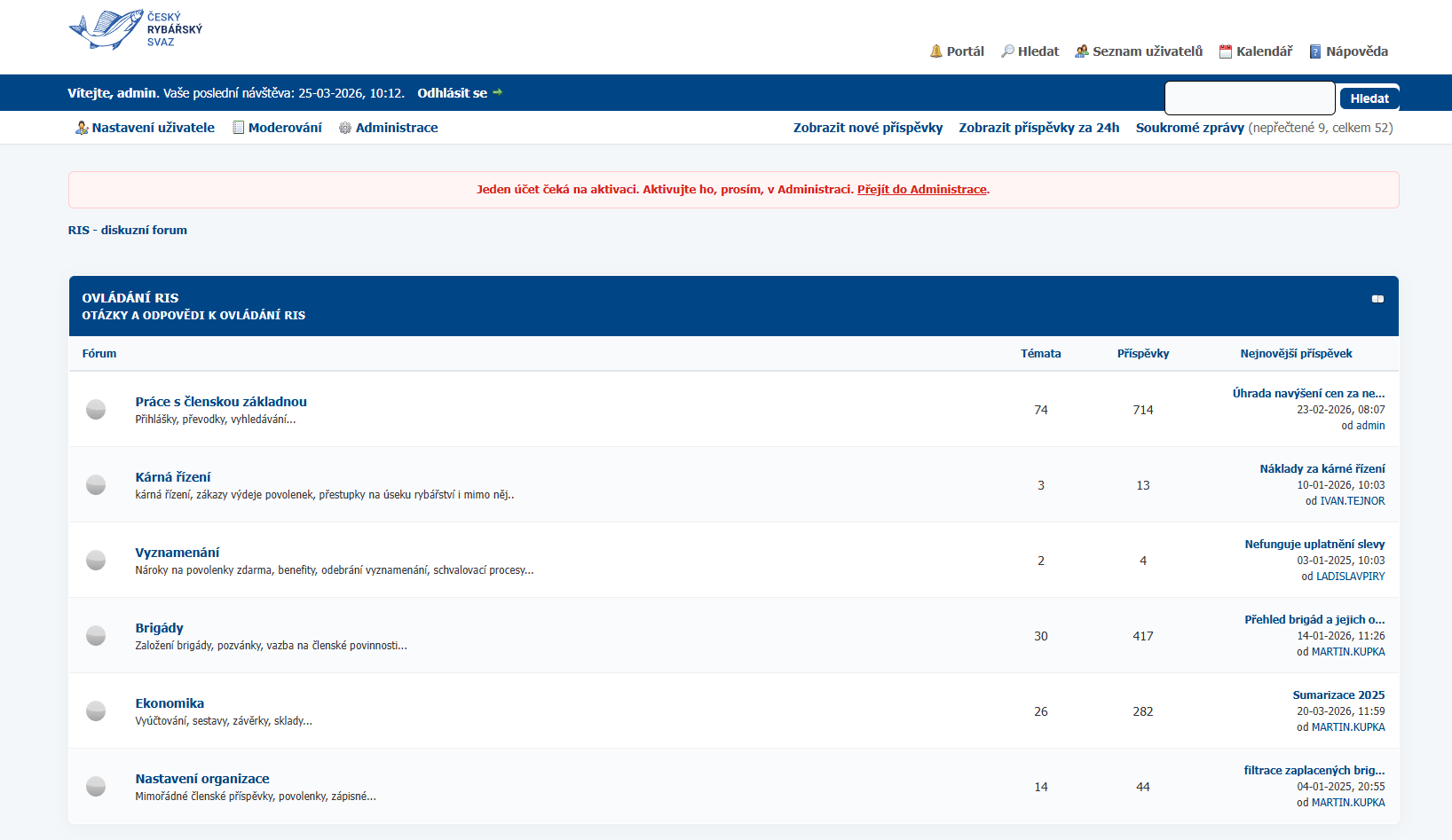Follow the Přejít do Administrace link
The image size is (1452, 840).
[x=921, y=190]
